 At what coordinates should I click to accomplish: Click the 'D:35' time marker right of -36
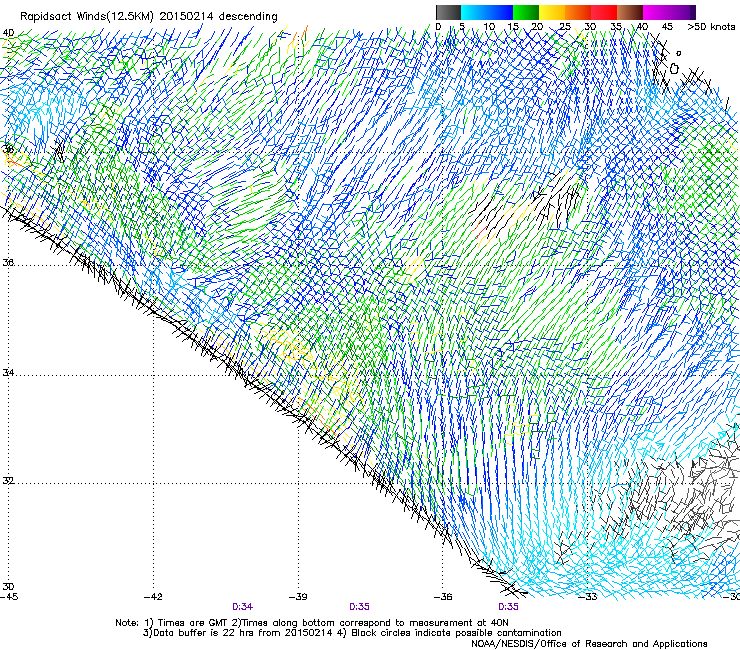[x=508, y=607]
